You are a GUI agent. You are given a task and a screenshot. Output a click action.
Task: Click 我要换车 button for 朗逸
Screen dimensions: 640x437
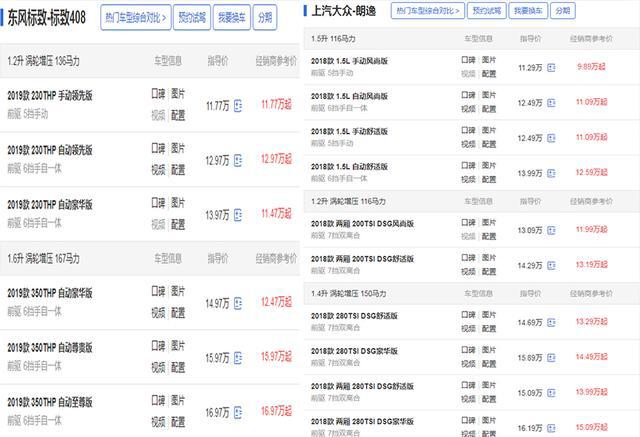click(x=528, y=11)
